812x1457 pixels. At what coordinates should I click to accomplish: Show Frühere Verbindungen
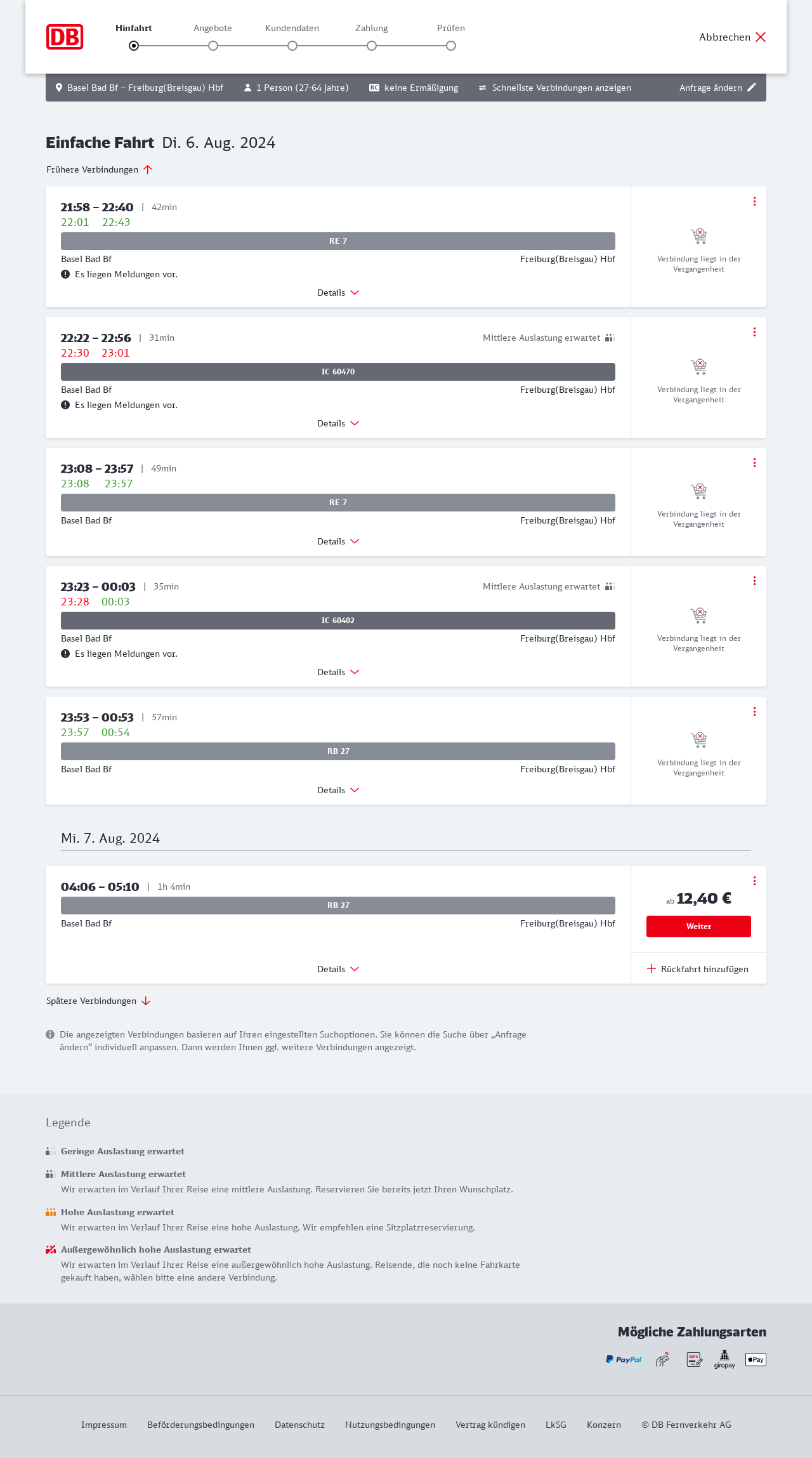(99, 169)
